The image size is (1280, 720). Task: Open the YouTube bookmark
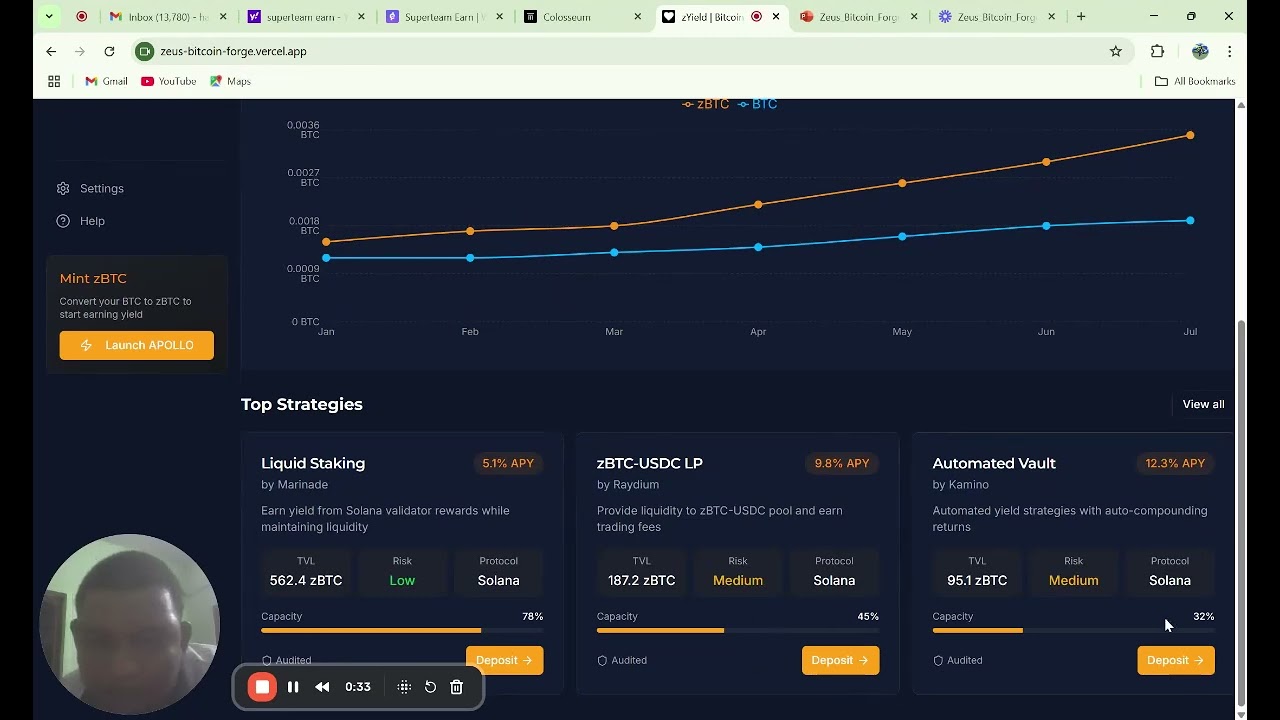point(168,81)
